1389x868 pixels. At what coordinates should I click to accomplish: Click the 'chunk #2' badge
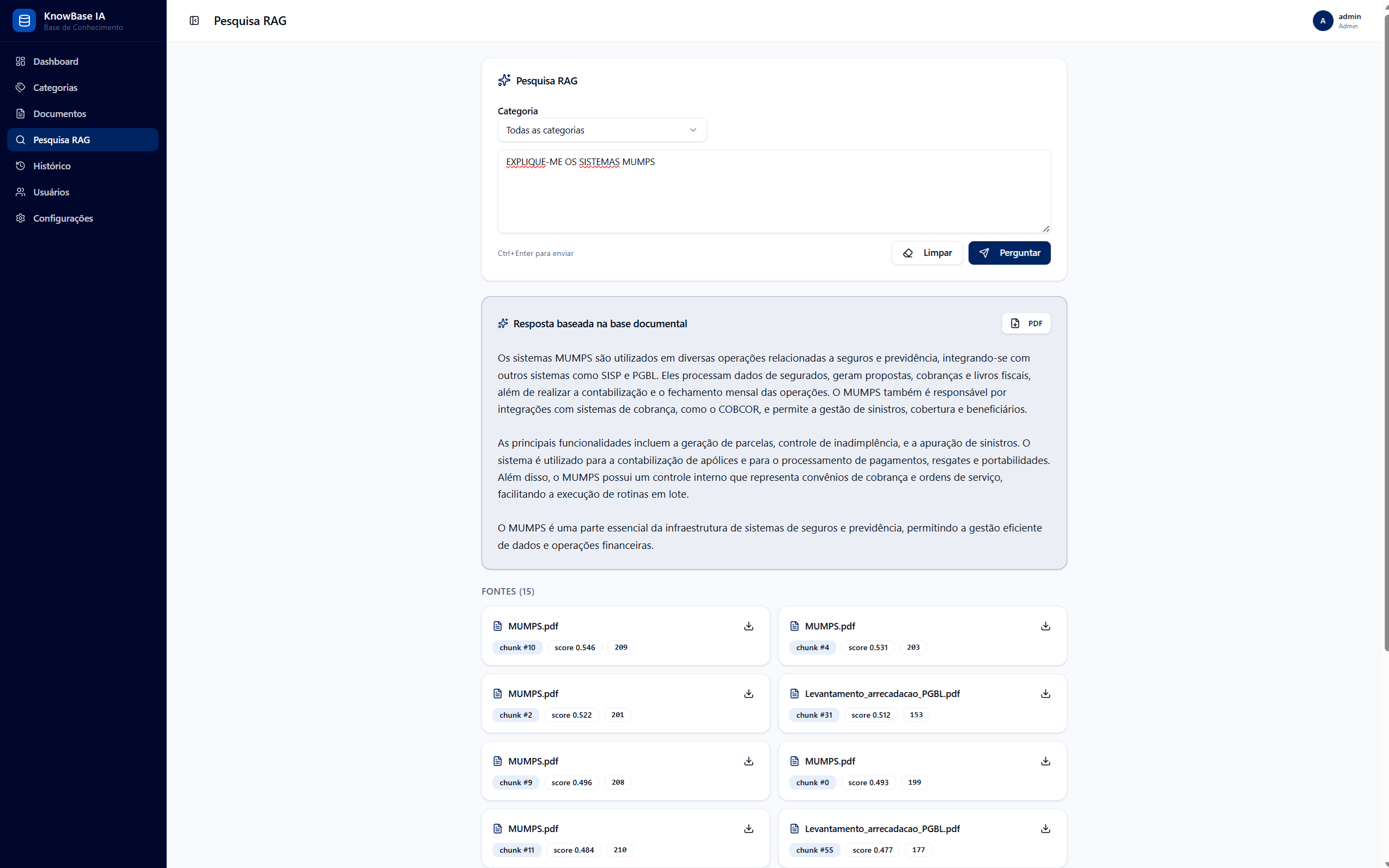pos(516,716)
